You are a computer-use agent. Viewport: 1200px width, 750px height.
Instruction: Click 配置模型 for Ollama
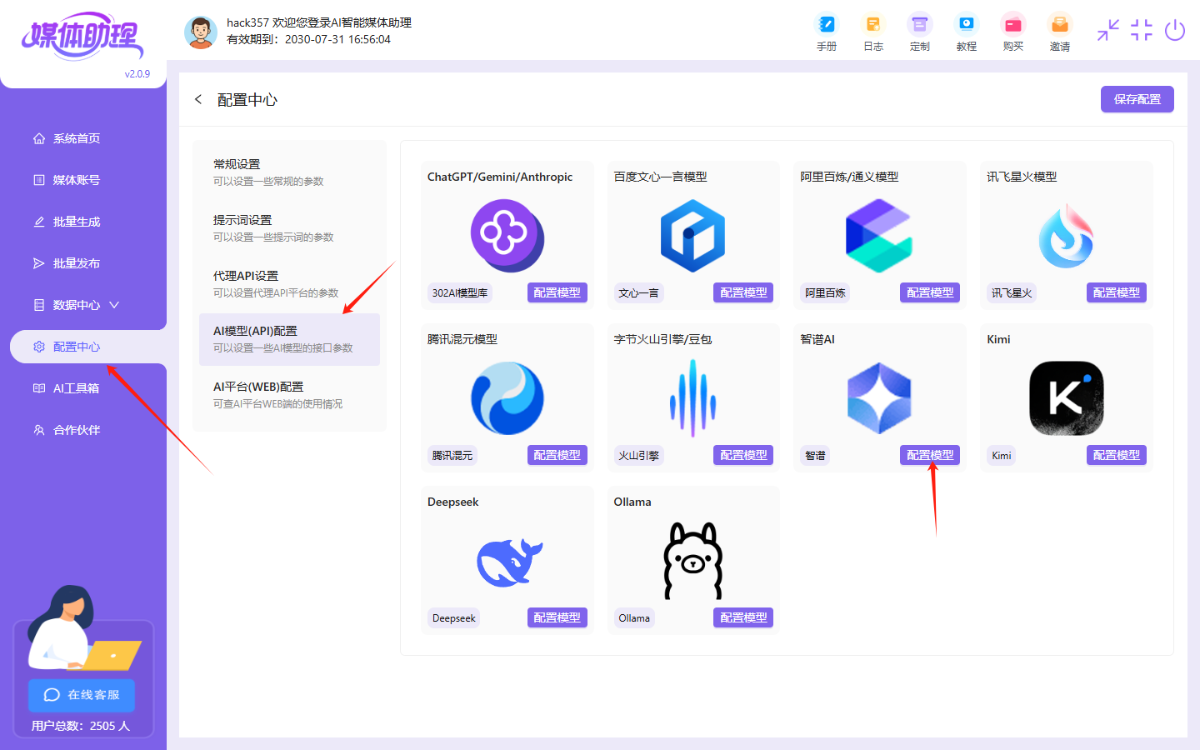point(743,617)
